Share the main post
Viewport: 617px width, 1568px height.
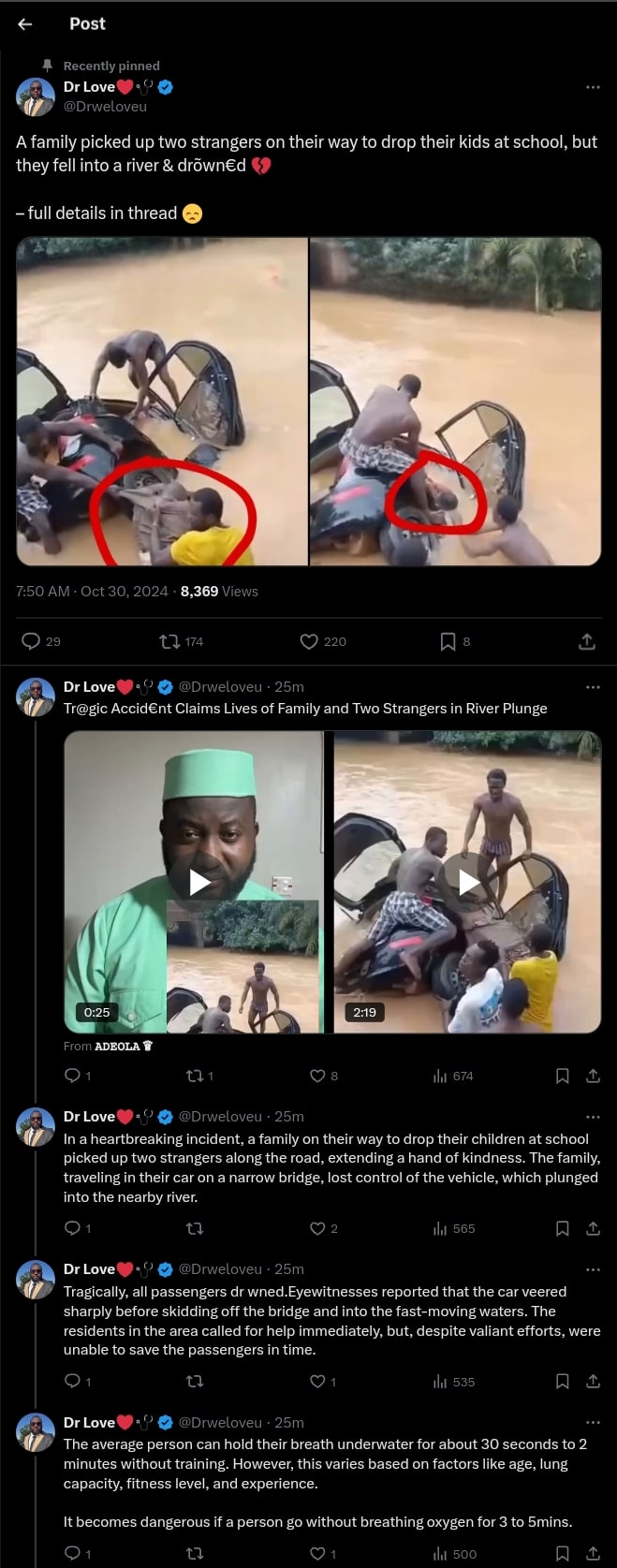point(587,641)
